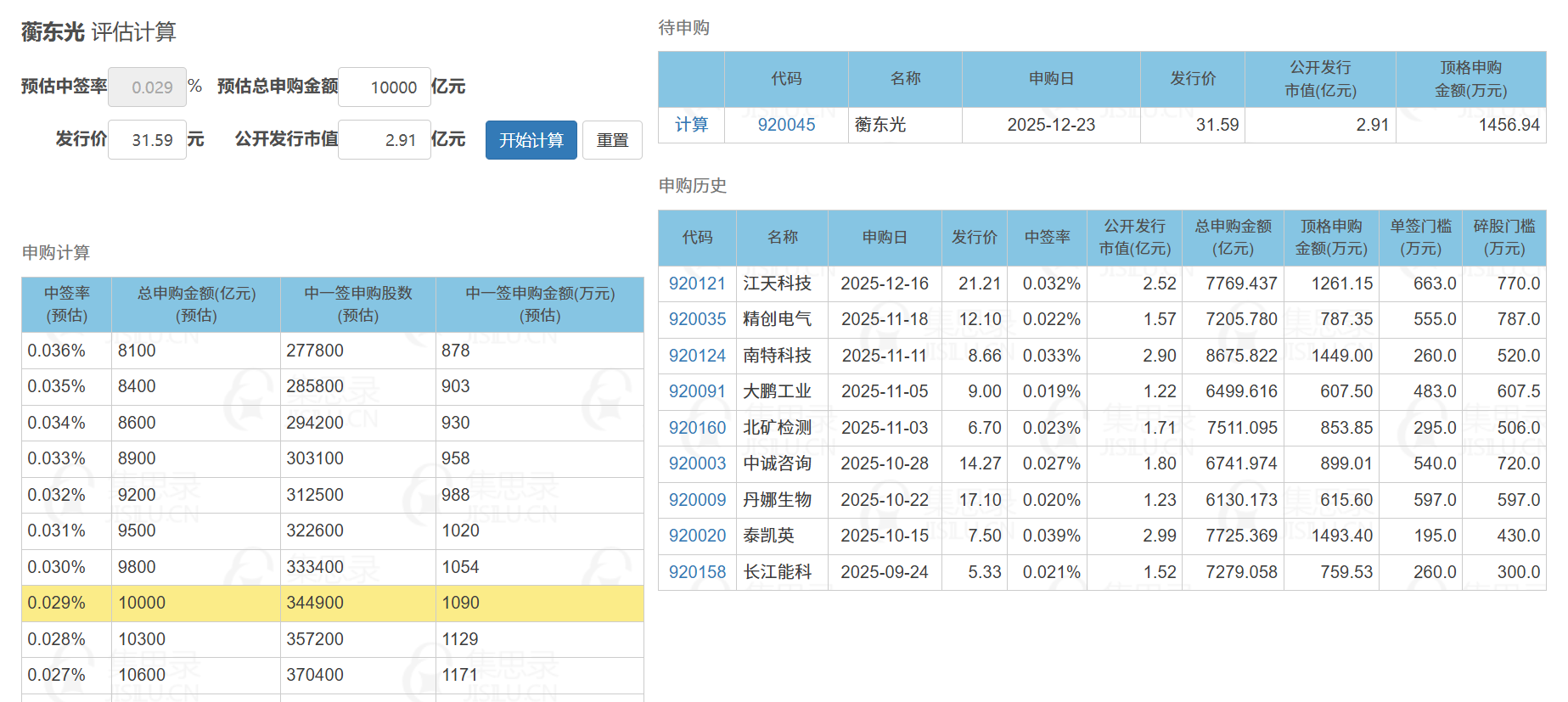The image size is (1568, 702).
Task: Click the 开始计算 button
Action: tap(531, 140)
